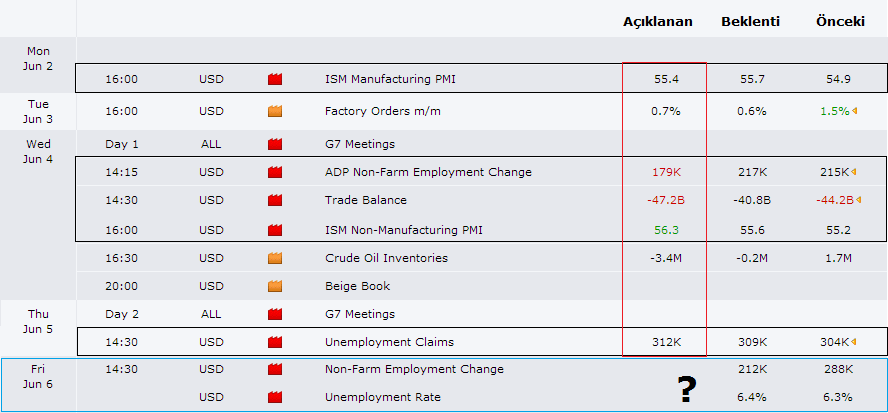Click the red impact icon for Unemployment Claims
This screenshot has height=413, width=888.
coord(275,342)
